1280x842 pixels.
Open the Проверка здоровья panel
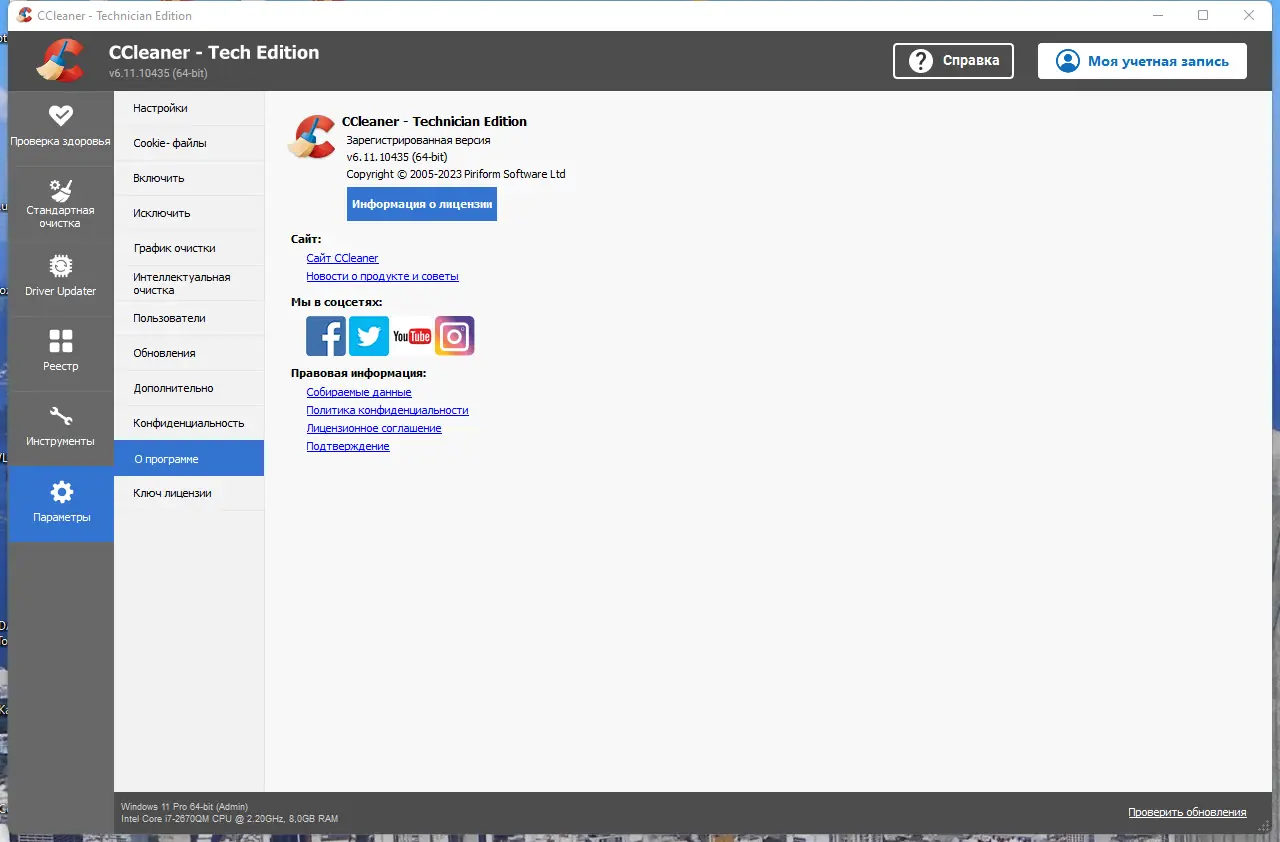(x=61, y=125)
